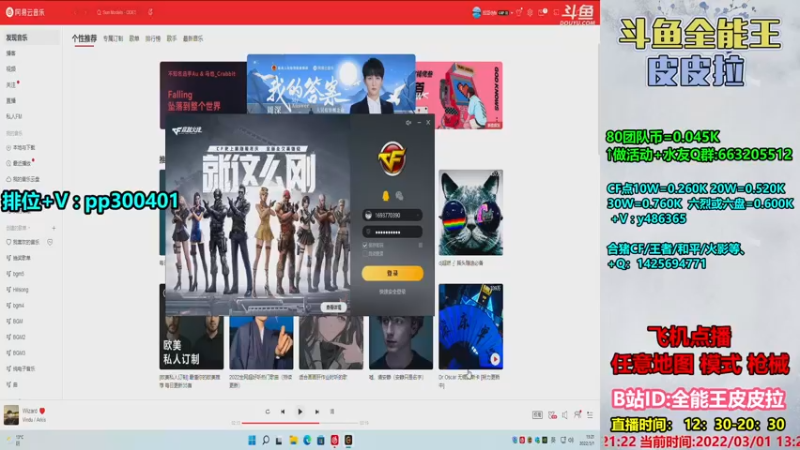
Task: Skip to next track
Action: 317,412
